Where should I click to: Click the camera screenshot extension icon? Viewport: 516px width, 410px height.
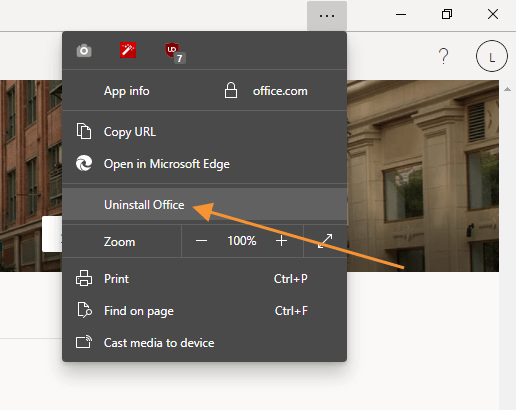[x=84, y=51]
